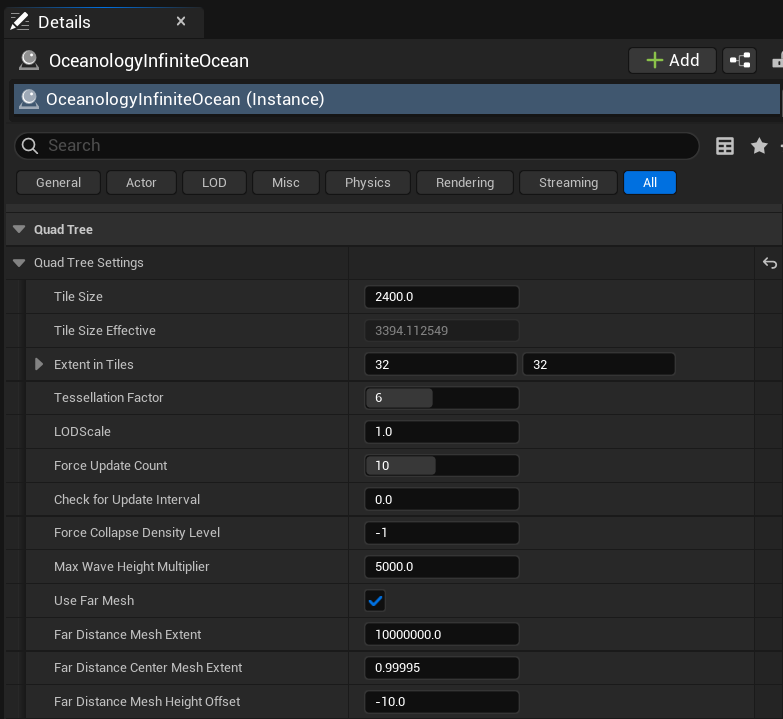The width and height of the screenshot is (783, 719).
Task: Click the Tile Size Effective read-only value
Action: pyautogui.click(x=442, y=331)
